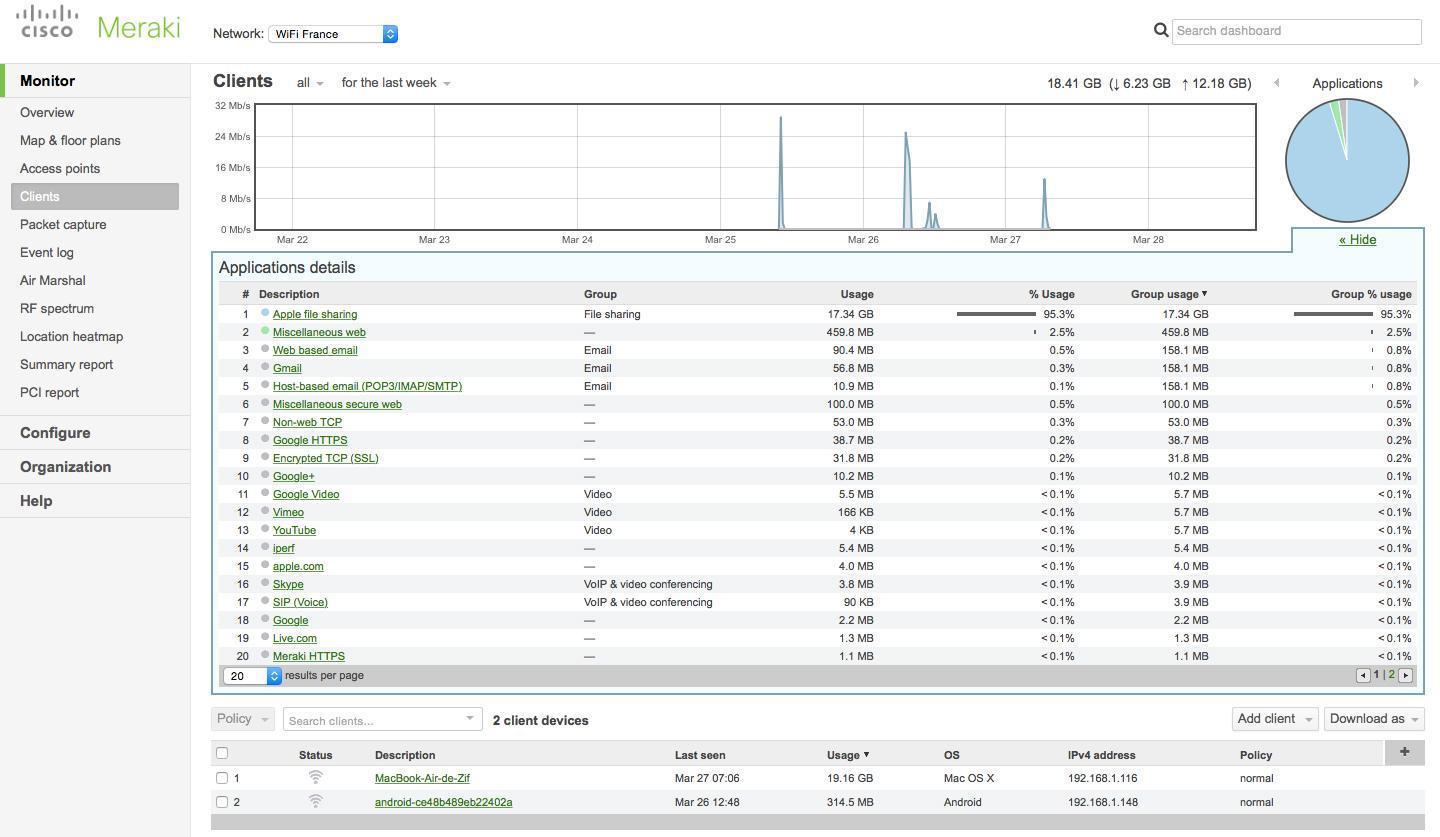Open Location heatmap
Image resolution: width=1440 pixels, height=837 pixels.
pos(71,337)
